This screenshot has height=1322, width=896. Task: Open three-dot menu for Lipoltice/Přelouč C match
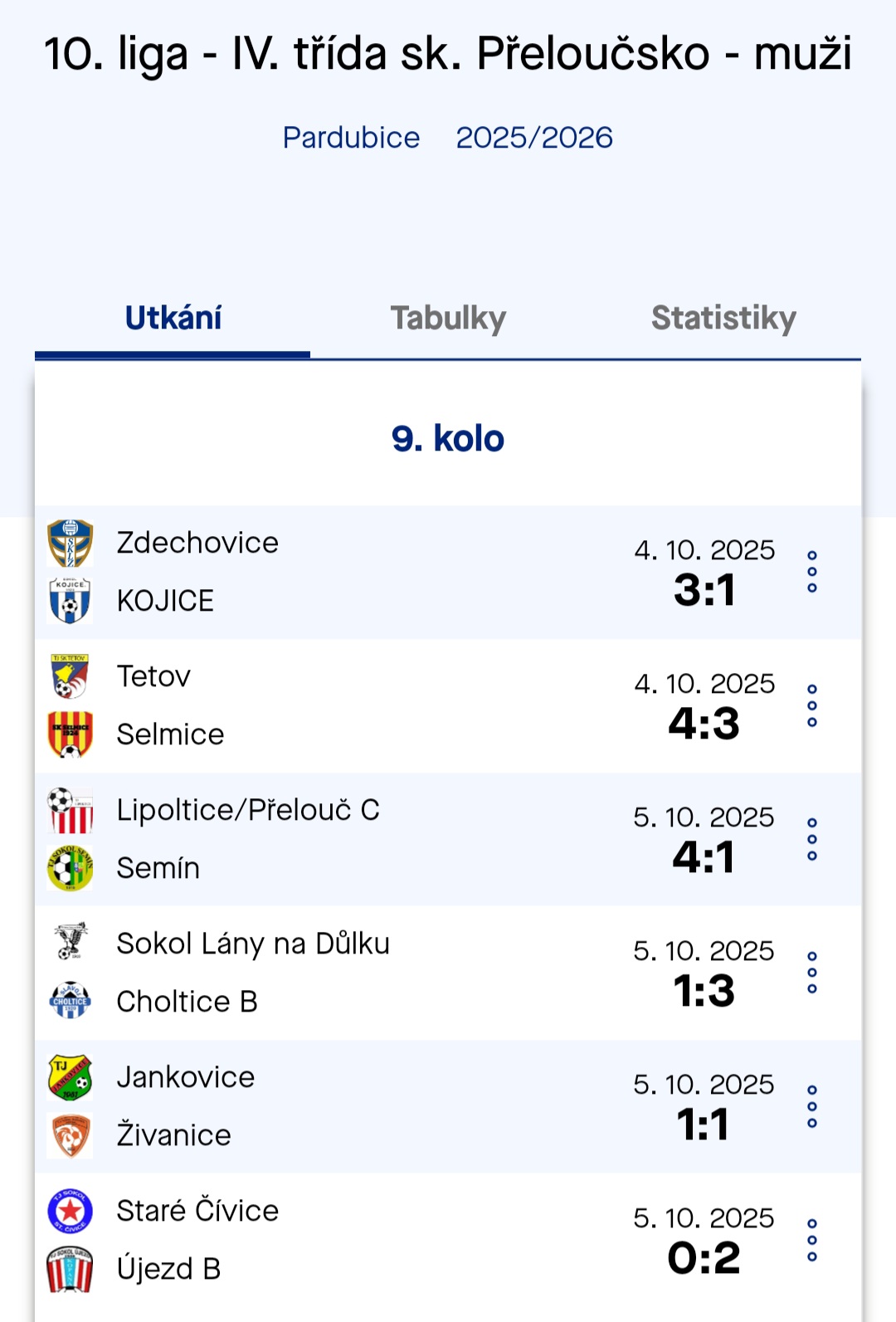[x=812, y=839]
